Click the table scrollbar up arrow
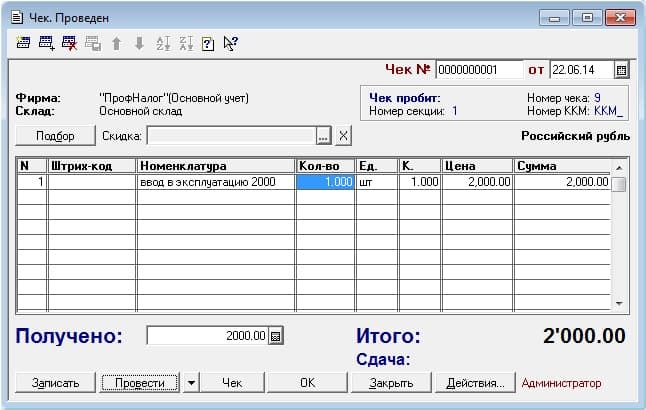This screenshot has width=646, height=410. point(619,168)
